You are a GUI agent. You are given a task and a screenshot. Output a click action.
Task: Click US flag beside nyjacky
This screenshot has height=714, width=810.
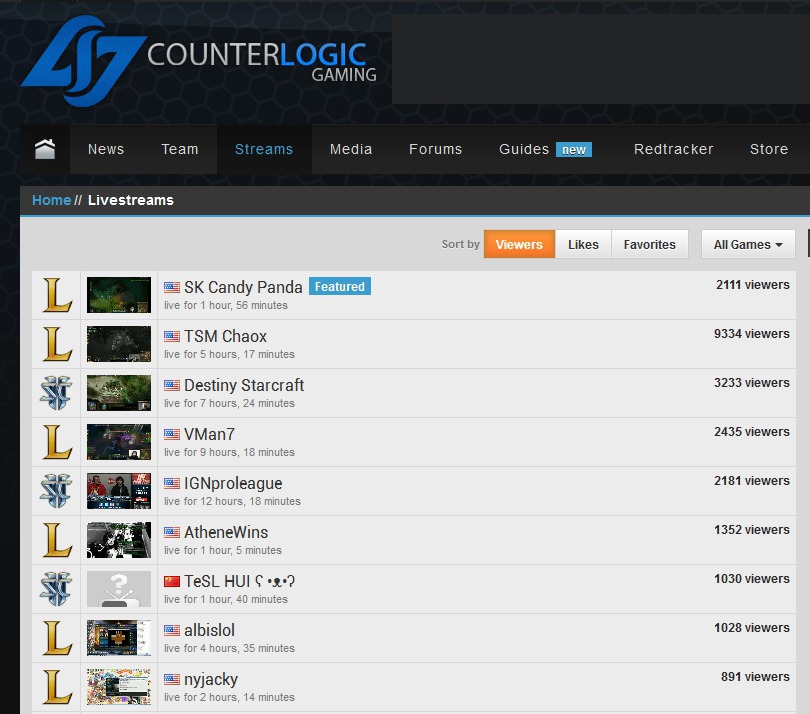coord(172,679)
